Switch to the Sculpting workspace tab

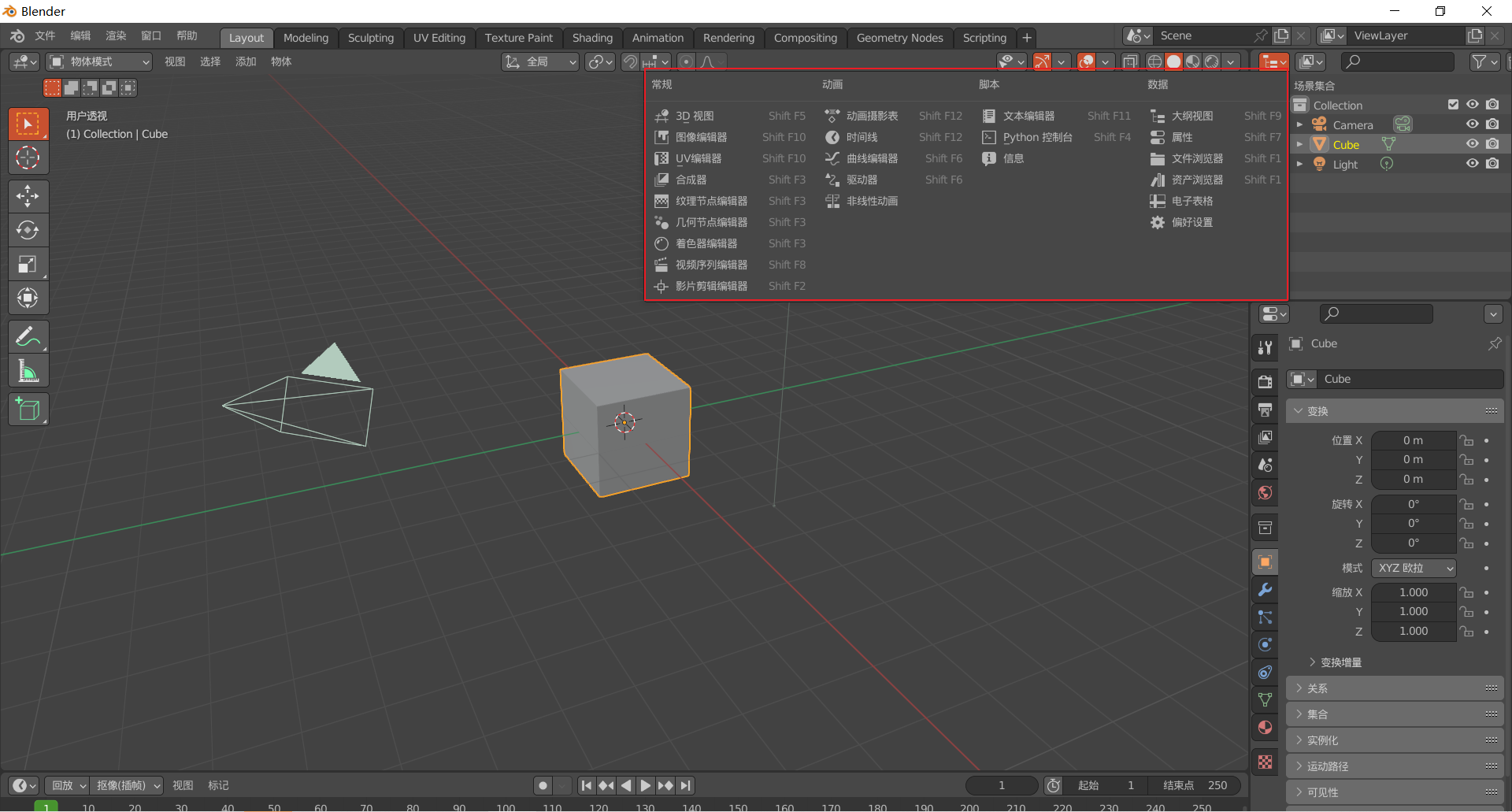click(371, 38)
